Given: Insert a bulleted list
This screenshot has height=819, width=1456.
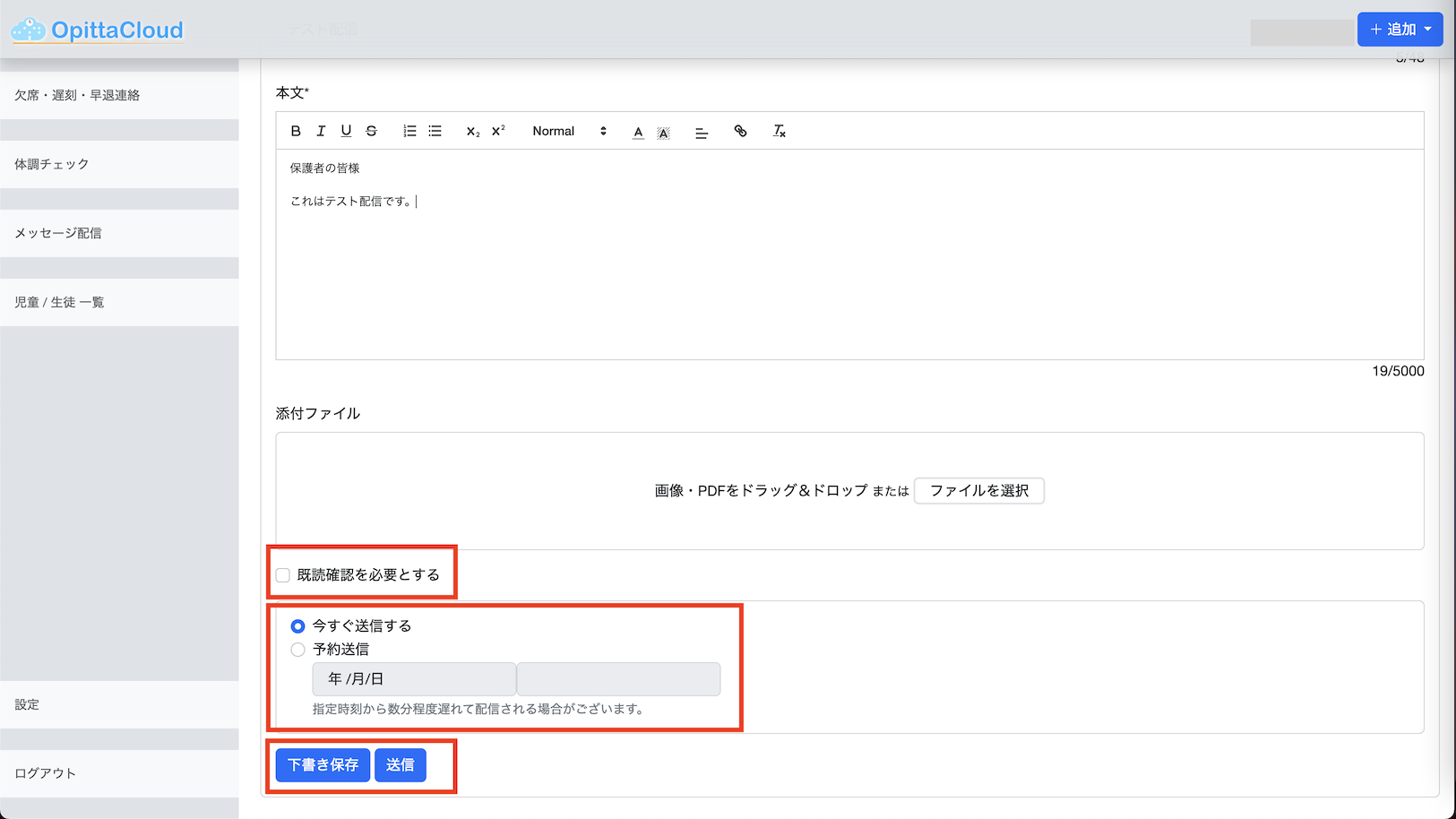Looking at the screenshot, I should (435, 131).
